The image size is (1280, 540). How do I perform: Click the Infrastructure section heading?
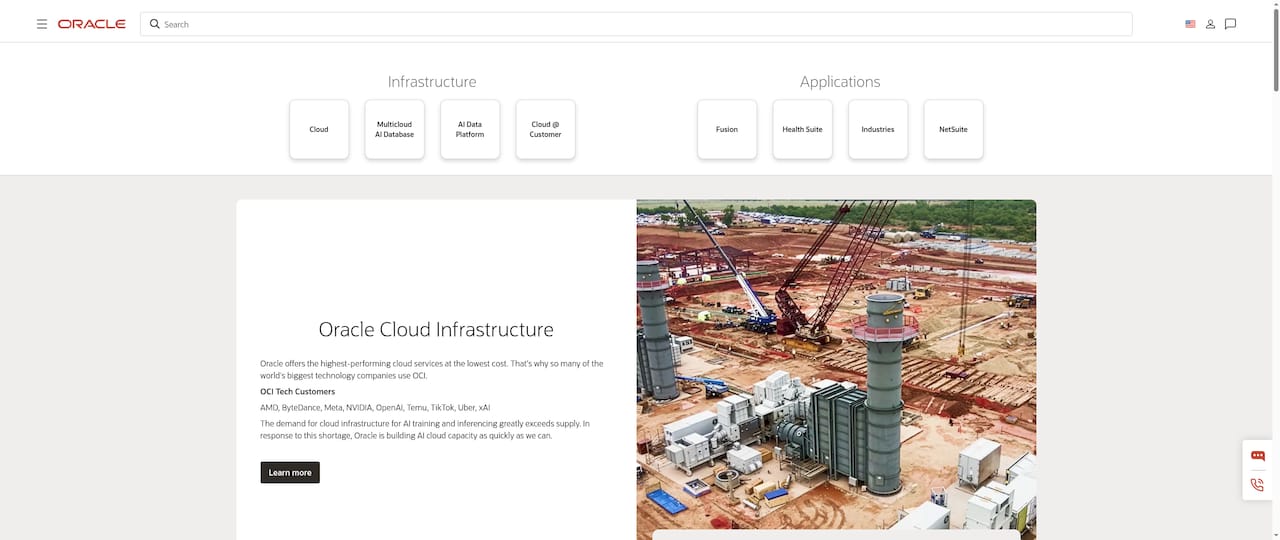click(x=432, y=82)
